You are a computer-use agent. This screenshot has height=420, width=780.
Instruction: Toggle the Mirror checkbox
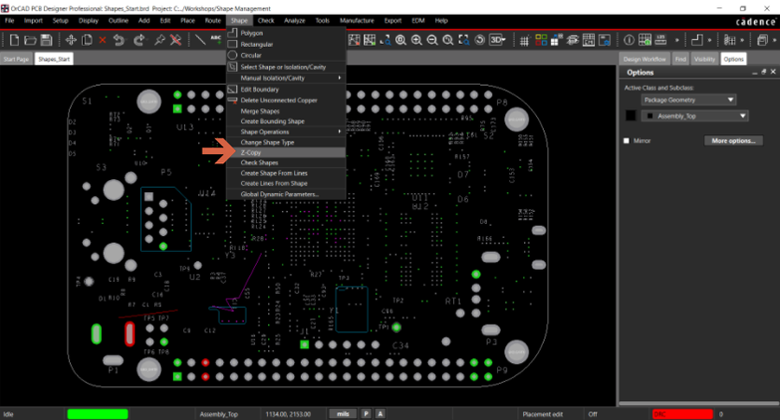[626, 141]
